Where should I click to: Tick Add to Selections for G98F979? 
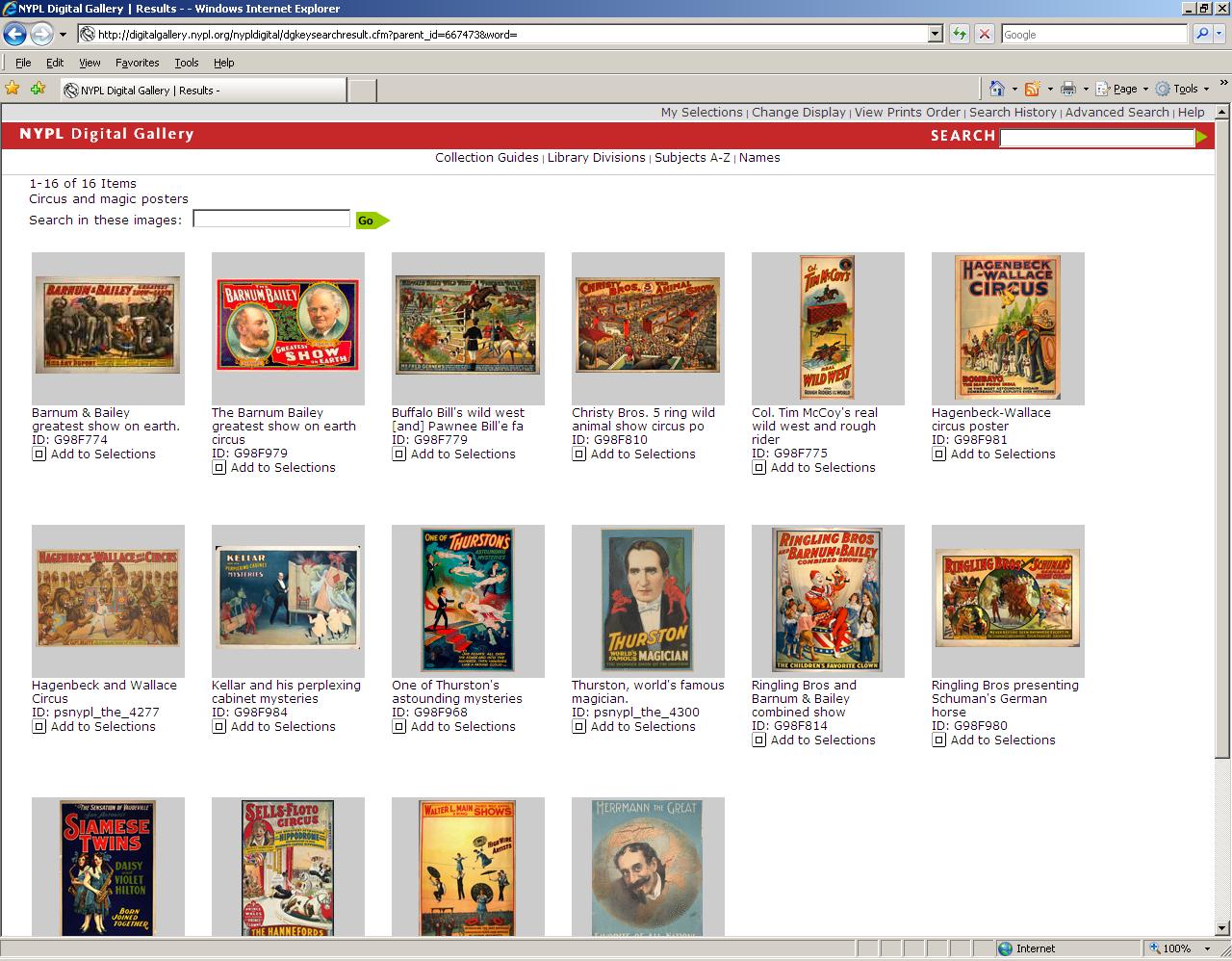click(x=219, y=468)
